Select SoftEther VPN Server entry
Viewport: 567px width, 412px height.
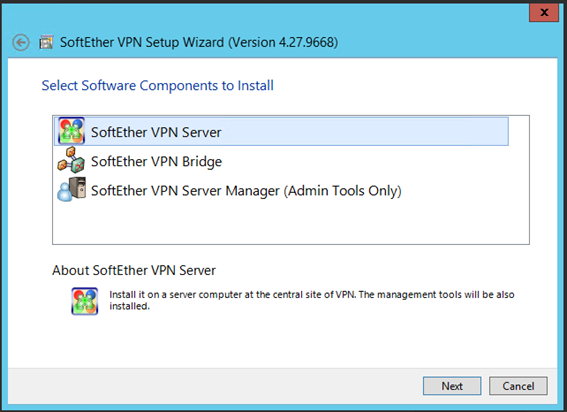(x=281, y=131)
